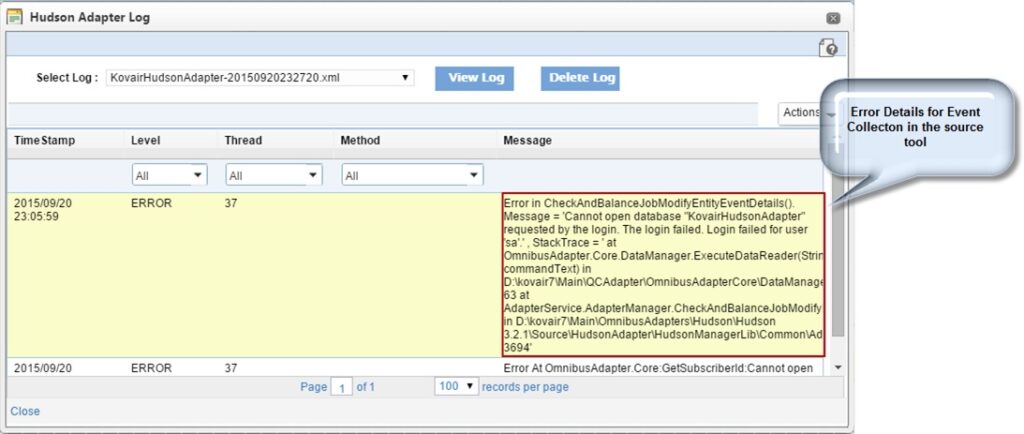Click the help document icon
Screen dimensions: 1024x434
(827, 48)
